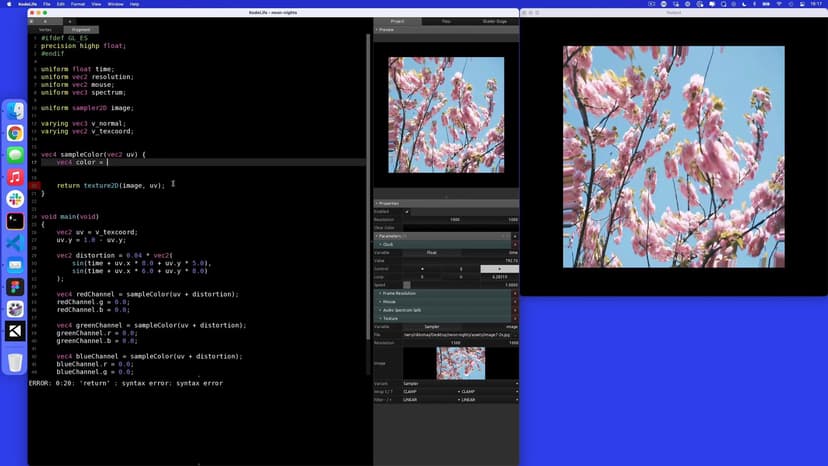
Task: Toggle the Enabled checkbox in Properties
Action: click(406, 211)
